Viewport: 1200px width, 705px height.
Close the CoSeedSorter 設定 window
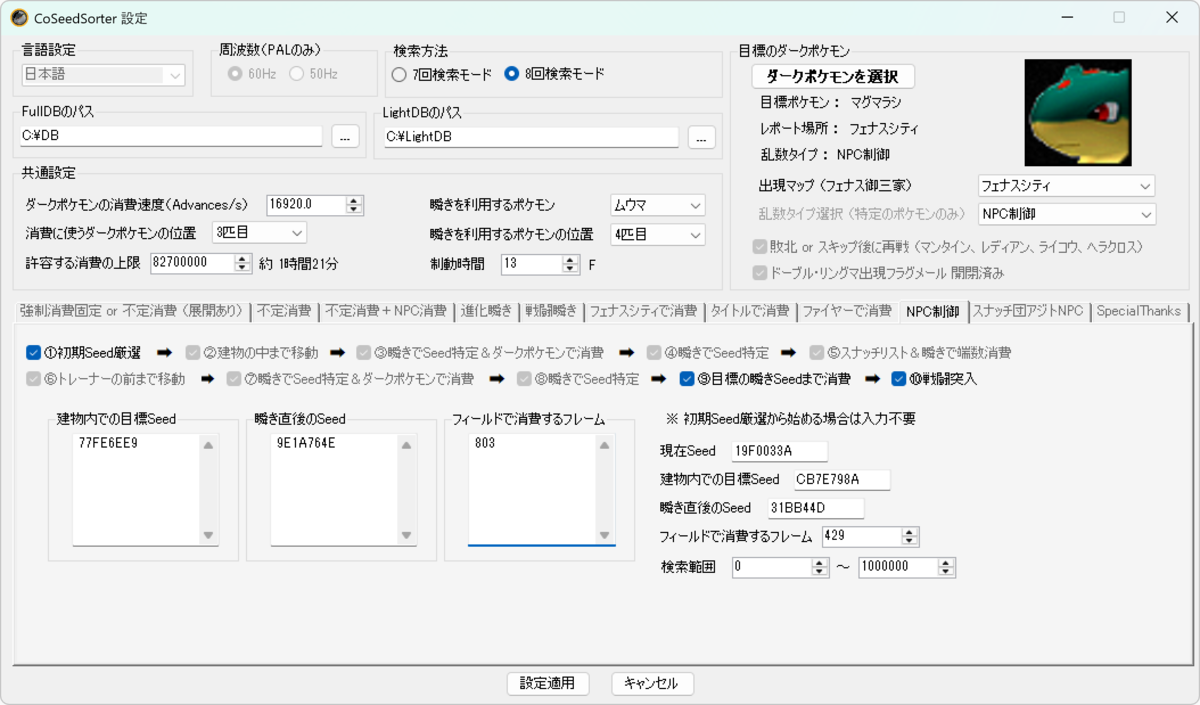(1171, 18)
